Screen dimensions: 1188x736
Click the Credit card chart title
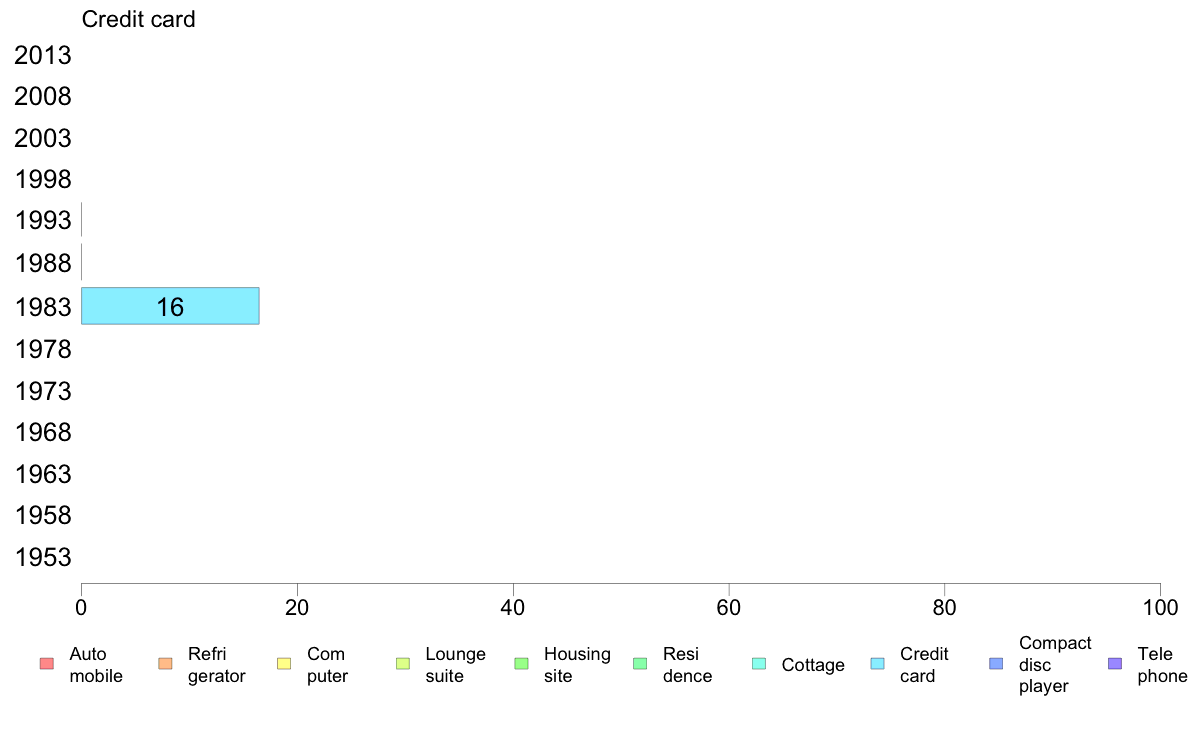tap(139, 19)
